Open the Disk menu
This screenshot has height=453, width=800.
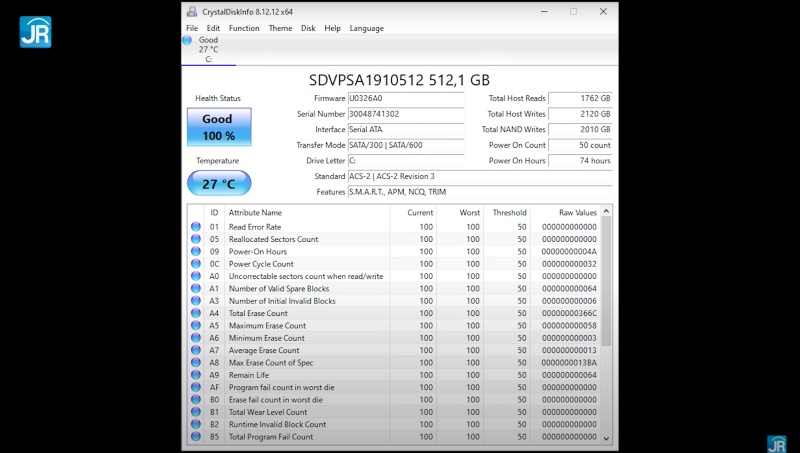pyautogui.click(x=308, y=28)
